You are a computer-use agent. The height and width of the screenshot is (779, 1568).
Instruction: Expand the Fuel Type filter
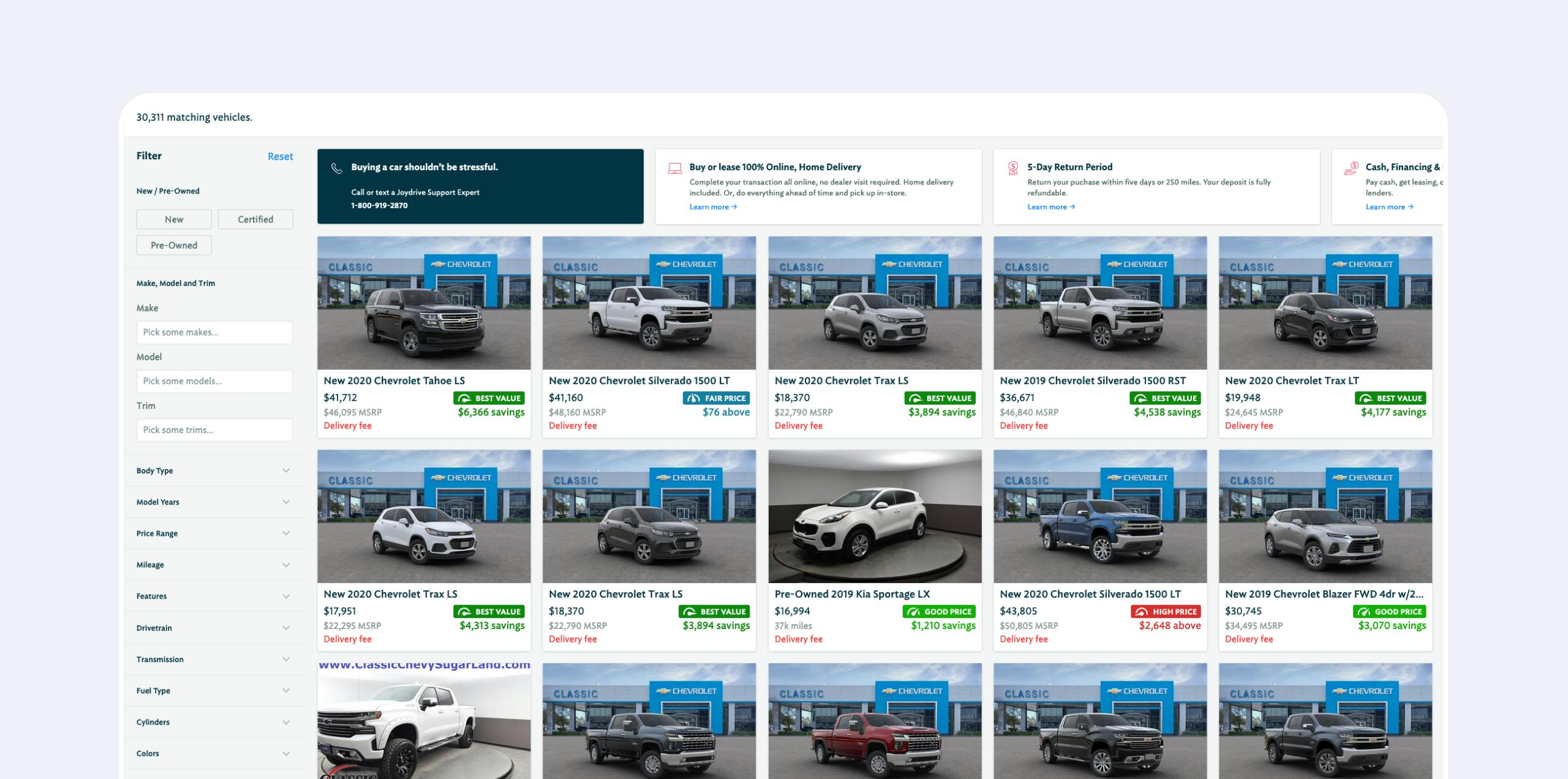click(x=213, y=691)
